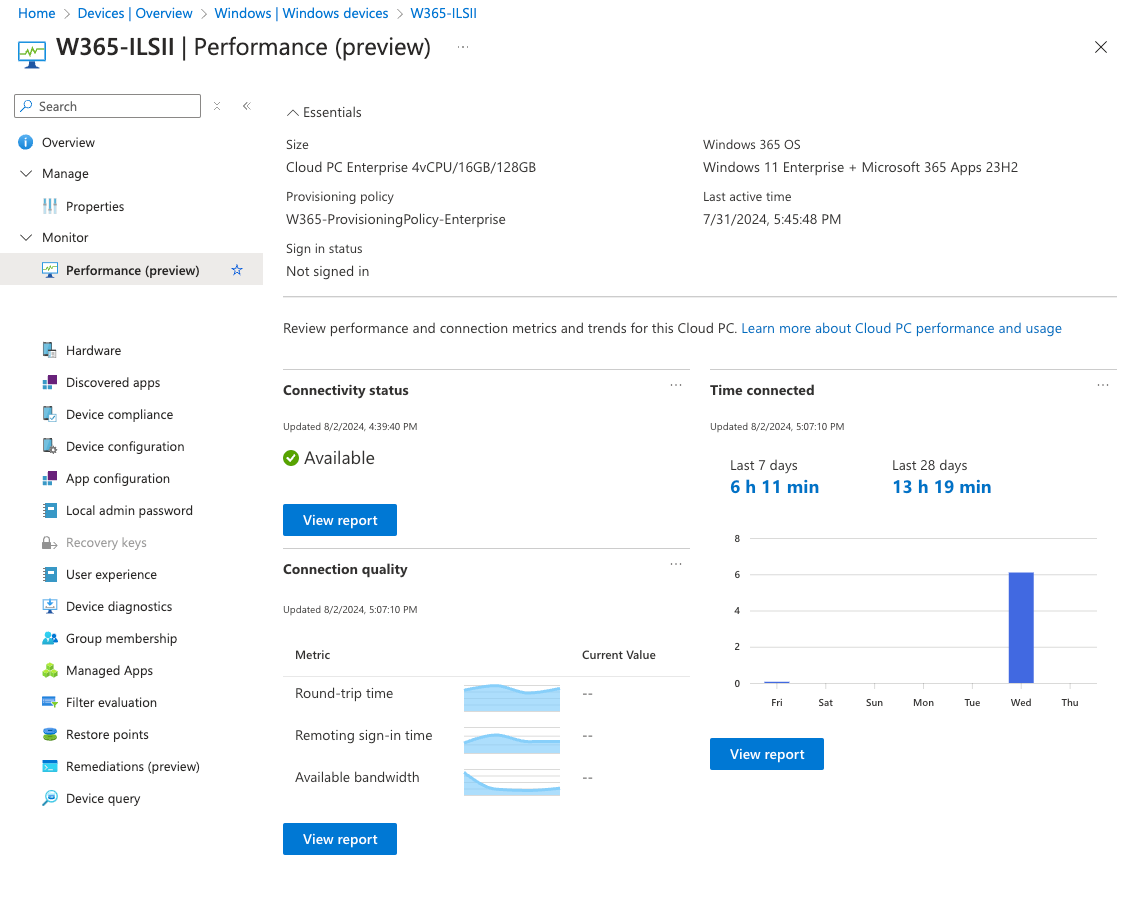Go to Windows | Windows devices breadcrumb
This screenshot has height=899, width=1132.
[x=301, y=14]
